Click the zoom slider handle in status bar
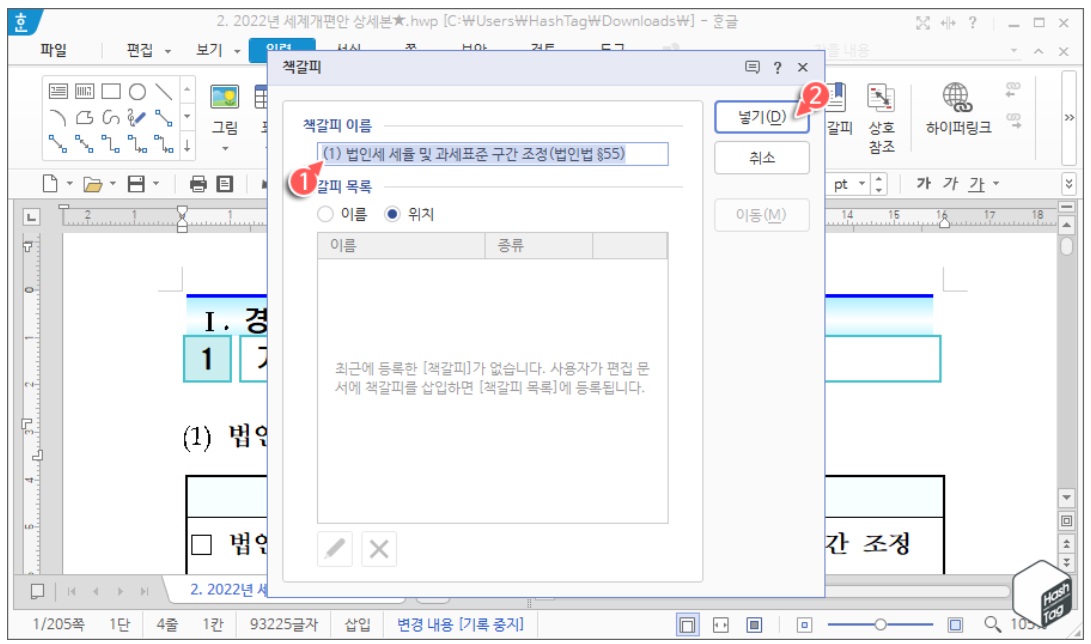1091x644 pixels. coord(880,625)
